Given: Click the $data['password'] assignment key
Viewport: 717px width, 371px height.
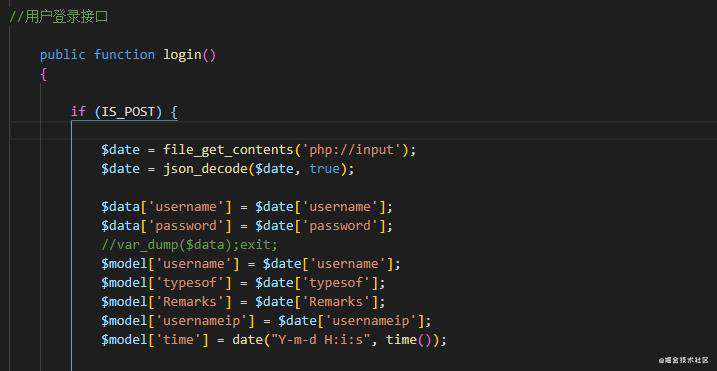Looking at the screenshot, I should (x=190, y=226).
